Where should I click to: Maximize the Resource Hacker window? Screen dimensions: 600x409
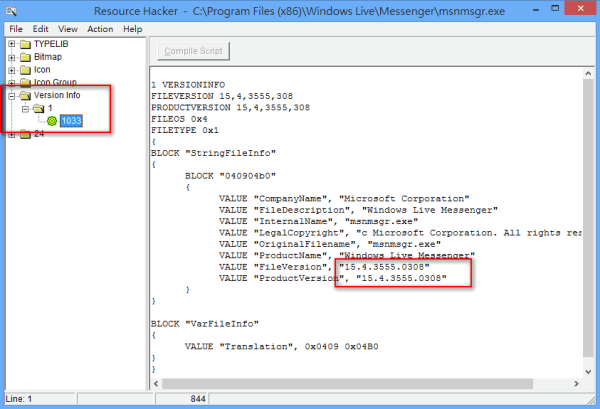[x=555, y=8]
